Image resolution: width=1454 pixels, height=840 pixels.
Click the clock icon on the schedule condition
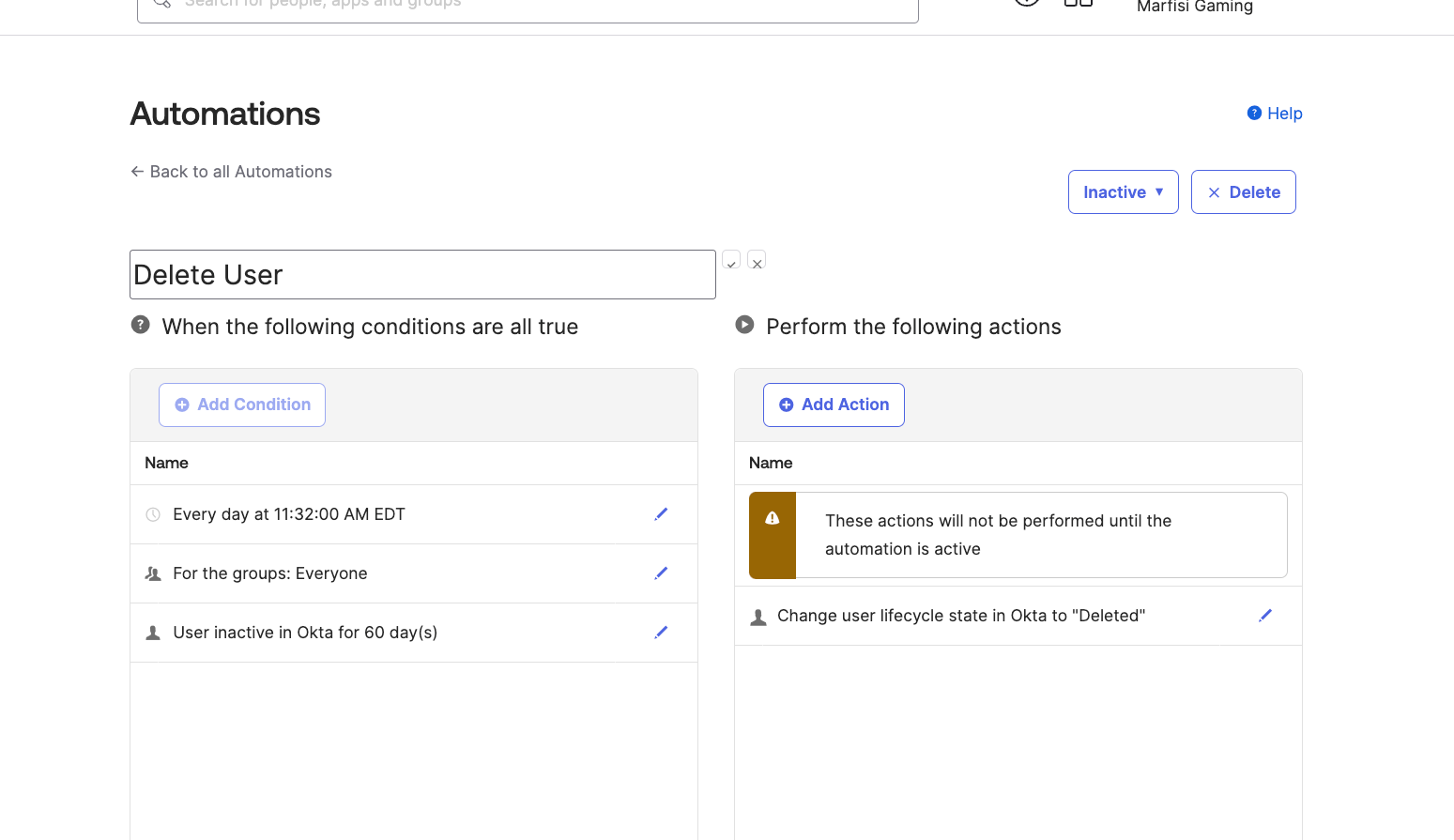(153, 513)
